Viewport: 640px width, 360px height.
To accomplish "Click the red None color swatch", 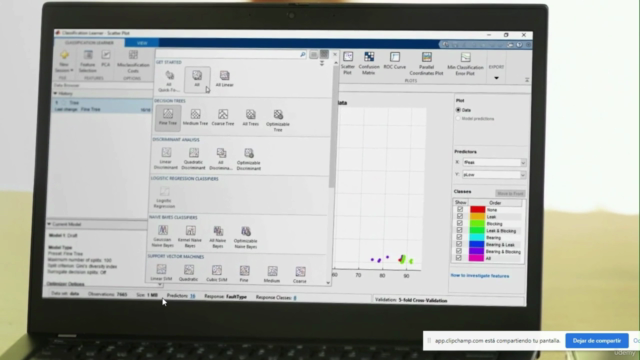I will pyautogui.click(x=478, y=210).
